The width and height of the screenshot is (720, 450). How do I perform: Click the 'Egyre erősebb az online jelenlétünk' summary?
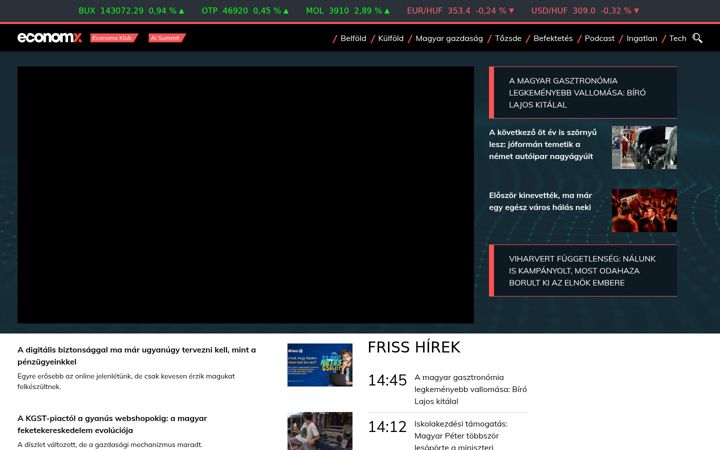[126, 381]
